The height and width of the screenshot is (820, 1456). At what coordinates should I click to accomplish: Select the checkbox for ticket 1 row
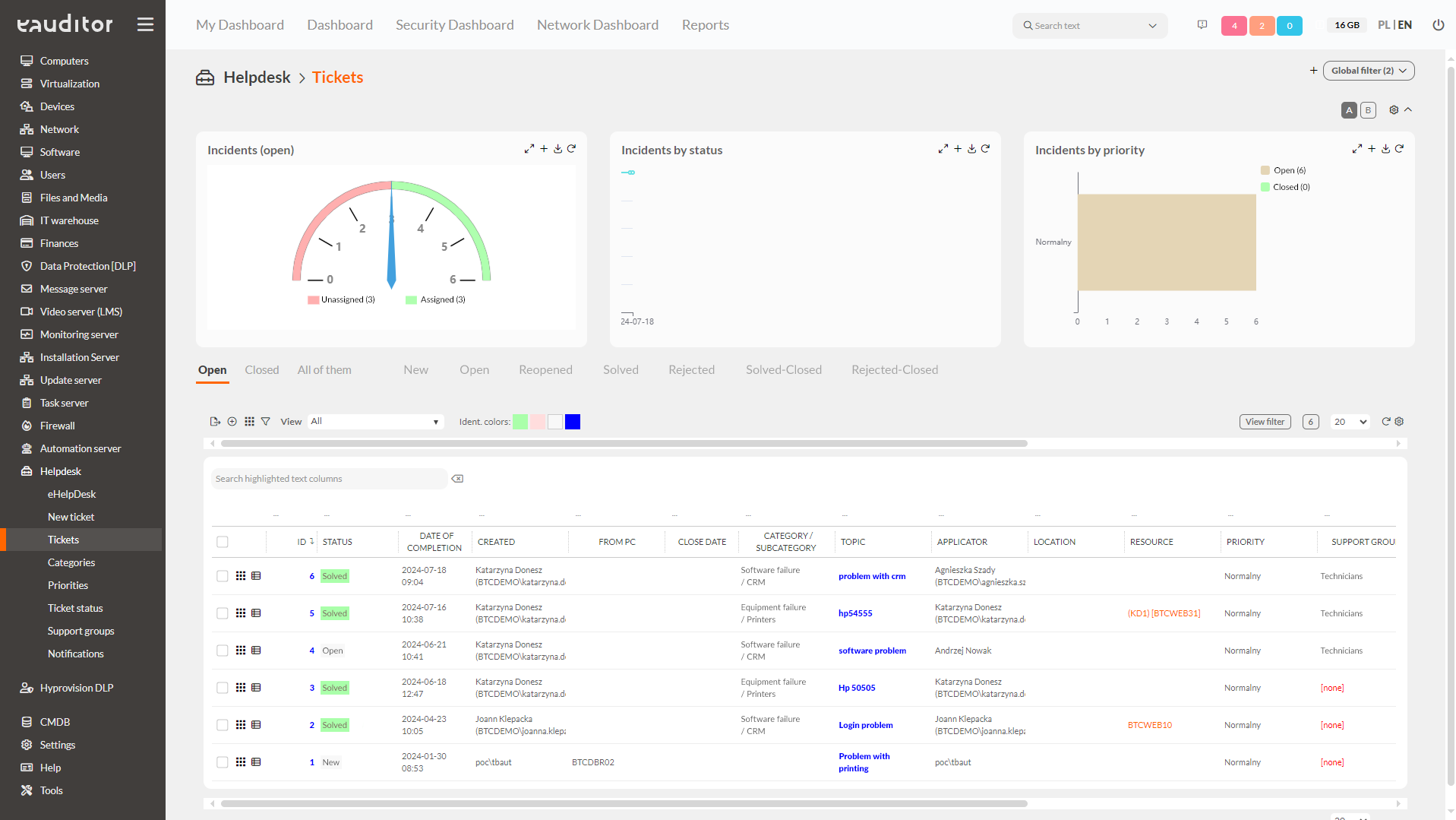coord(223,762)
